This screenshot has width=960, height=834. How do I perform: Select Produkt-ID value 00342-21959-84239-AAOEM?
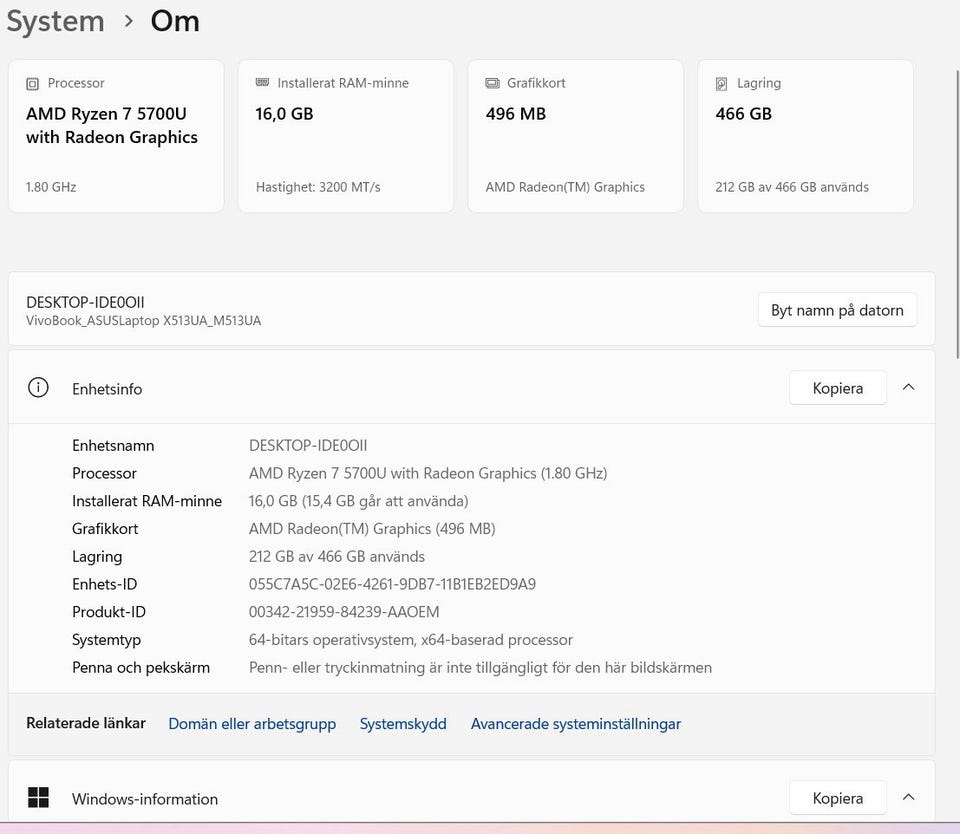(344, 612)
